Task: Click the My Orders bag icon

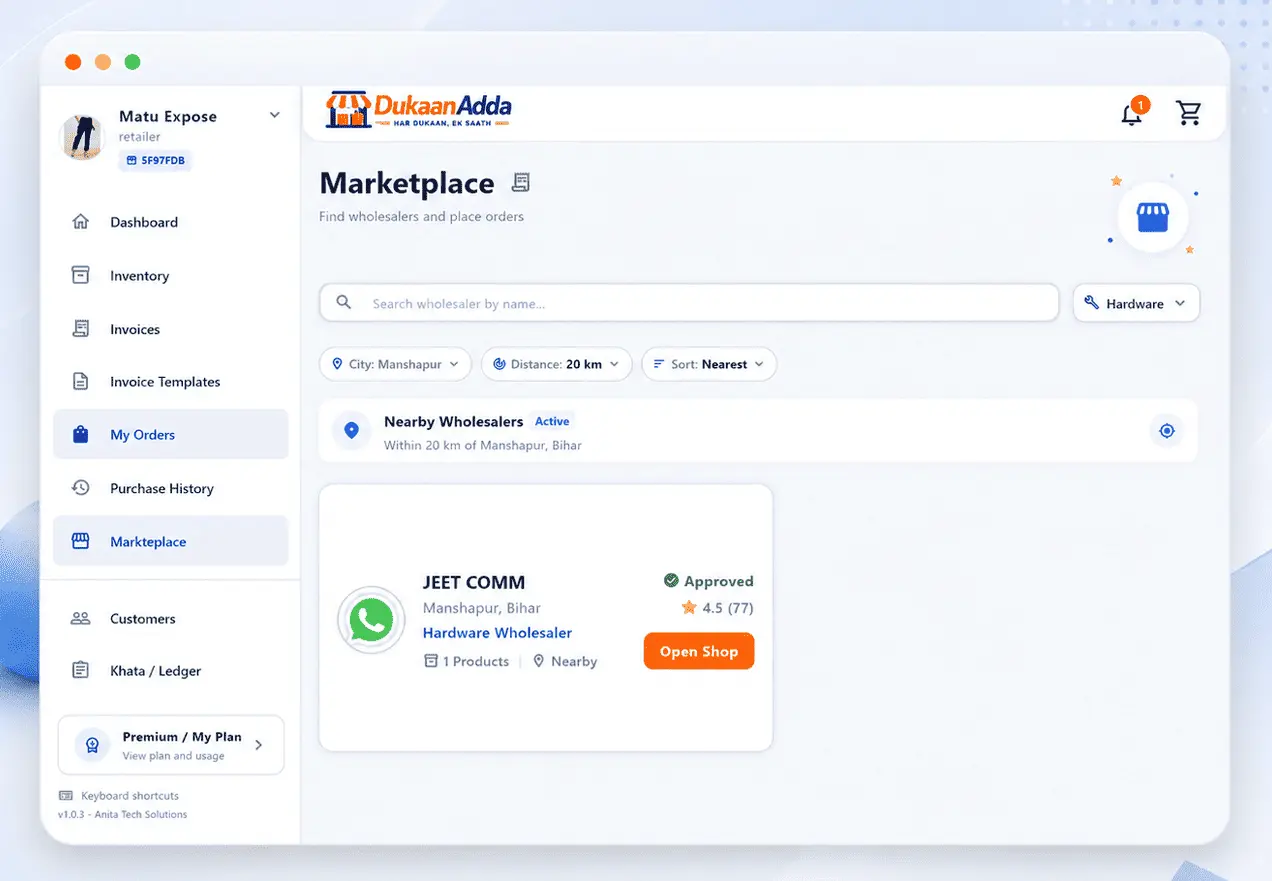Action: (x=81, y=435)
